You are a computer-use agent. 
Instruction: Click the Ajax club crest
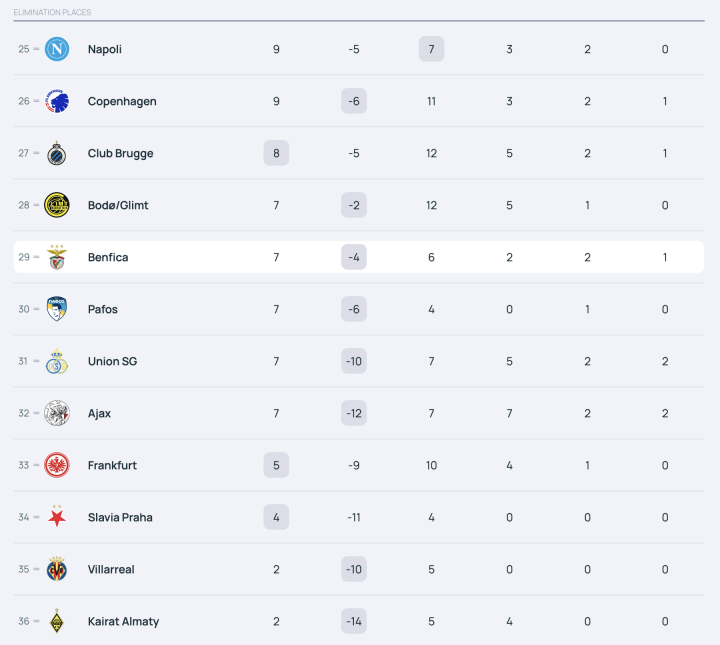57,413
